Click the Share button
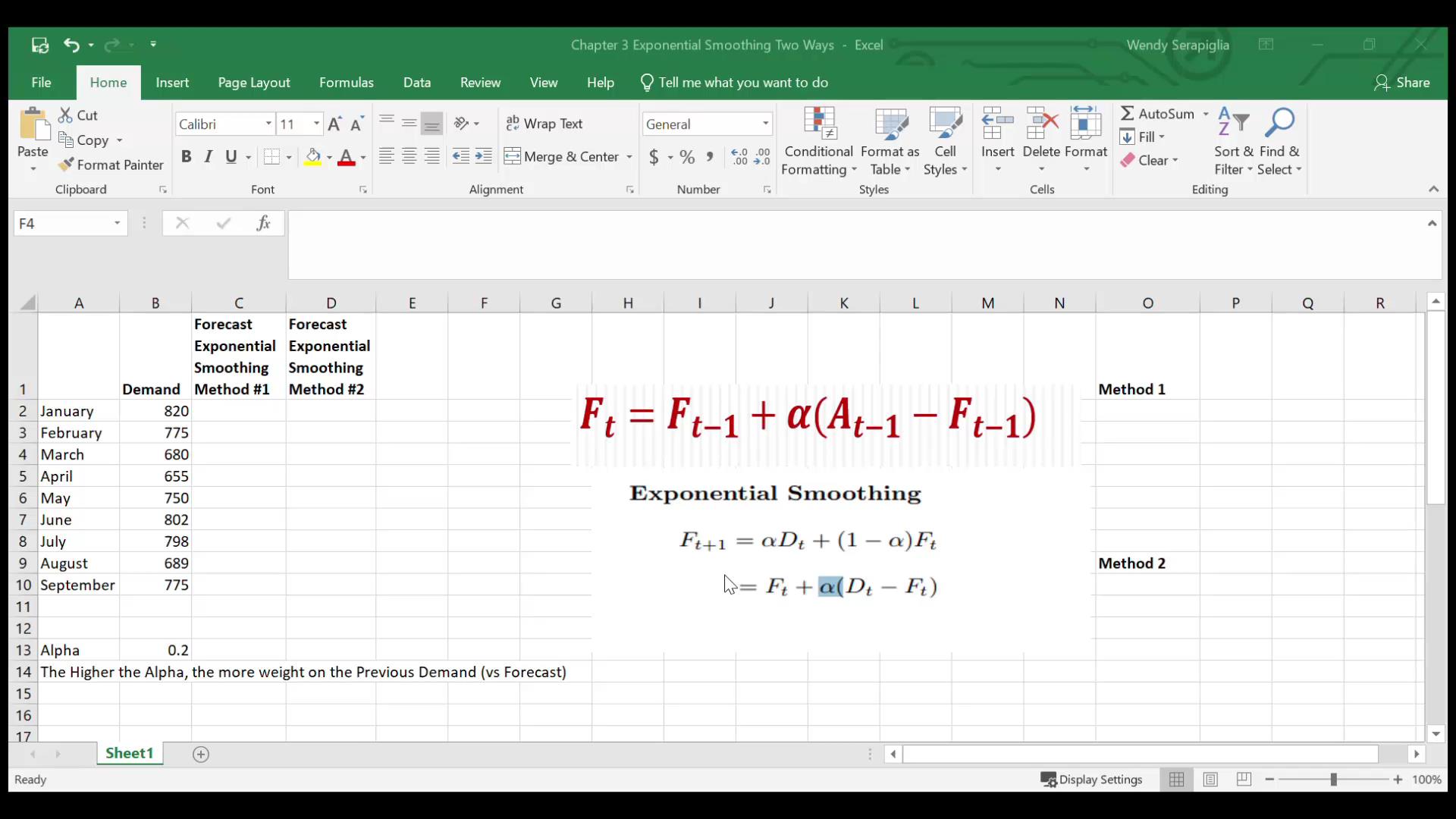Viewport: 1456px width, 819px height. click(x=1402, y=83)
